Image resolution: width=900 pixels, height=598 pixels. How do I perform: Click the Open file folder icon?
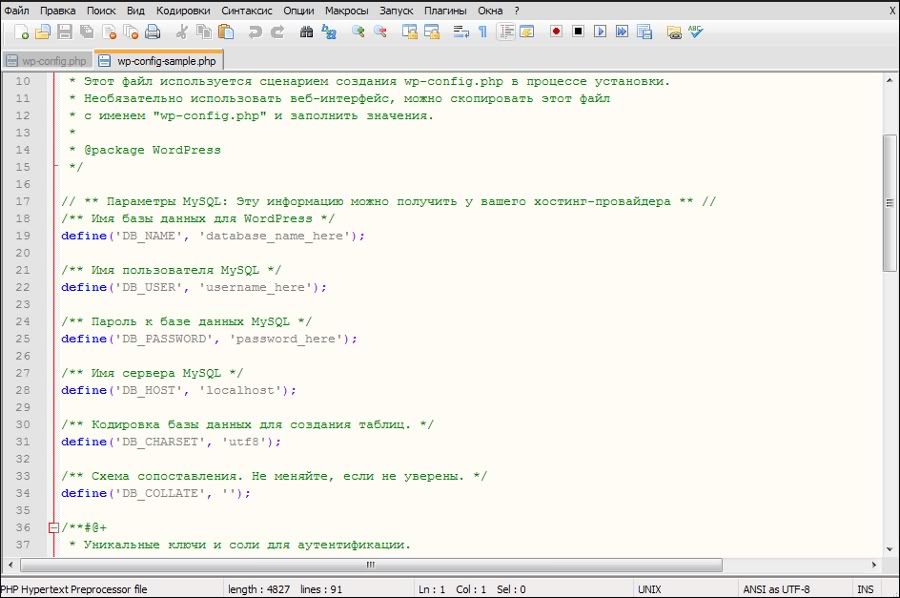click(x=43, y=32)
